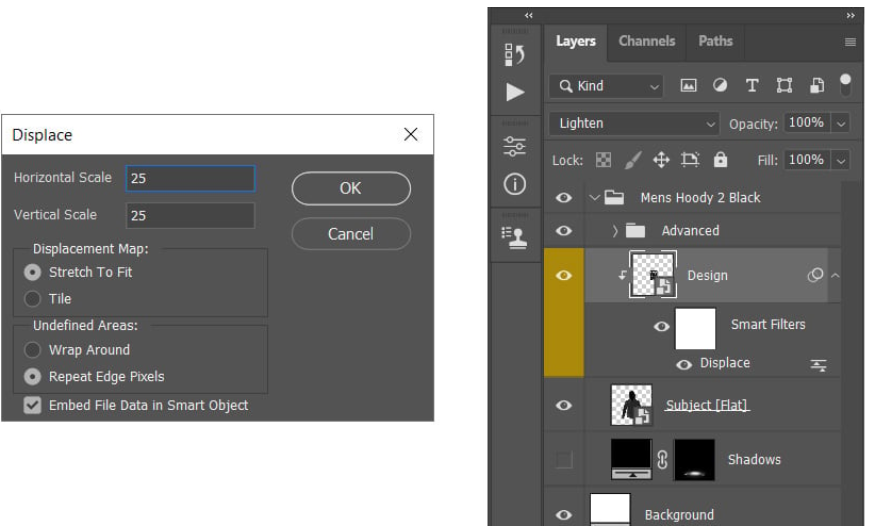Click the Fill 100% value field
The width and height of the screenshot is (875, 526).
[x=807, y=160]
